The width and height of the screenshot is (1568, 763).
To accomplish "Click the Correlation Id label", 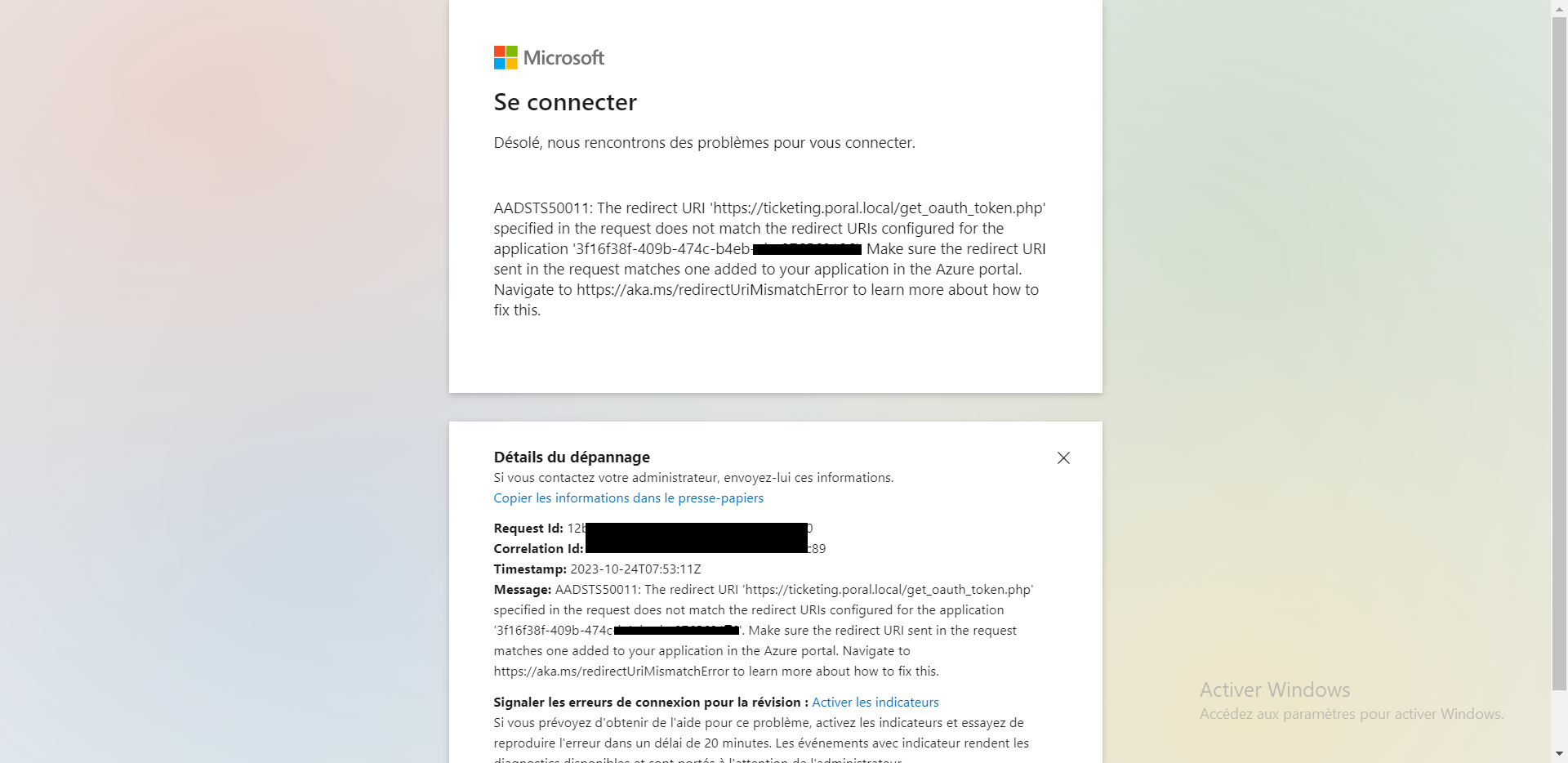I will point(538,549).
